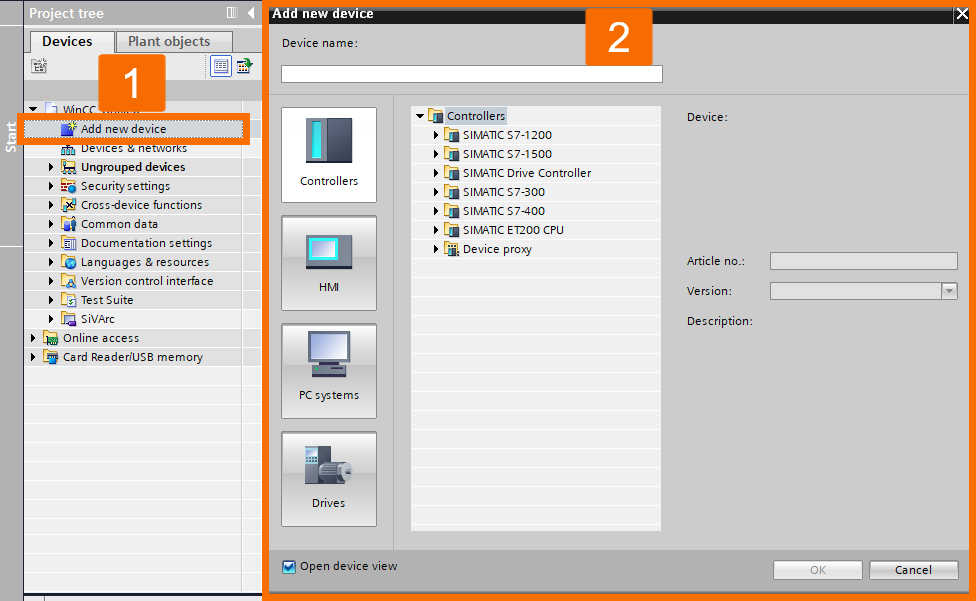
Task: Expand the Device proxy node
Action: (x=436, y=249)
